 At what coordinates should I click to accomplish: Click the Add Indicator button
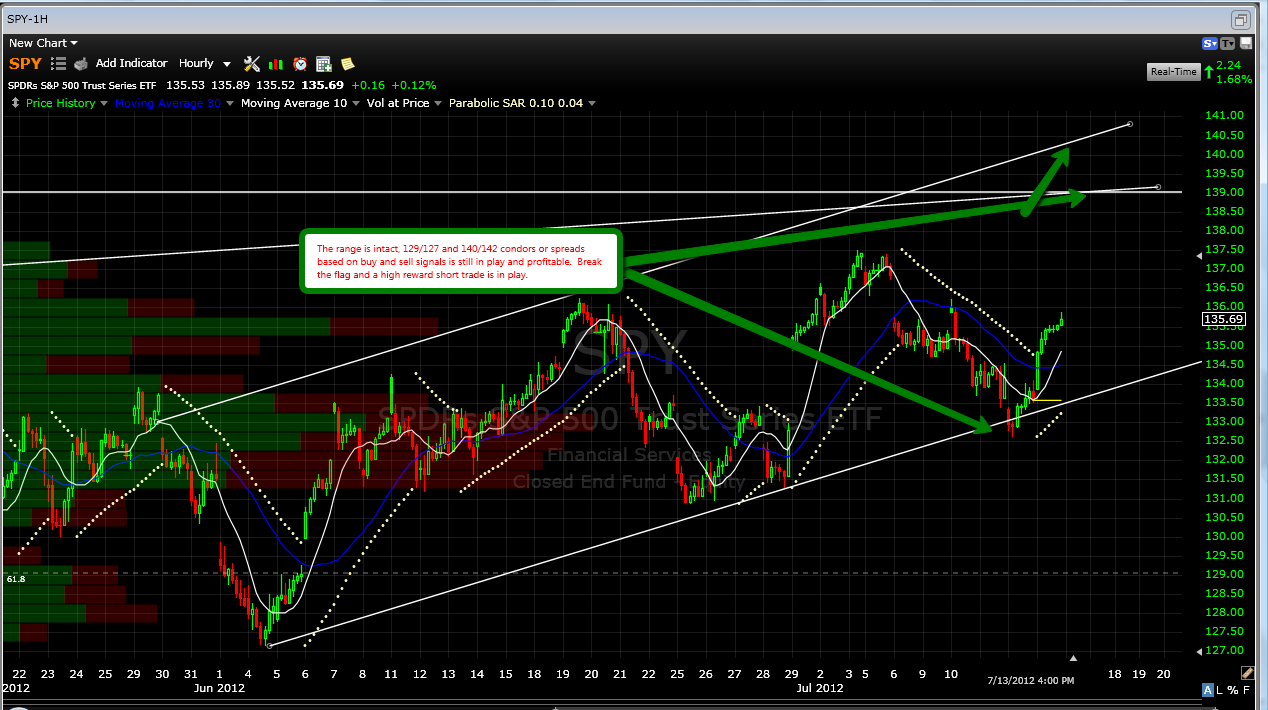[132, 63]
